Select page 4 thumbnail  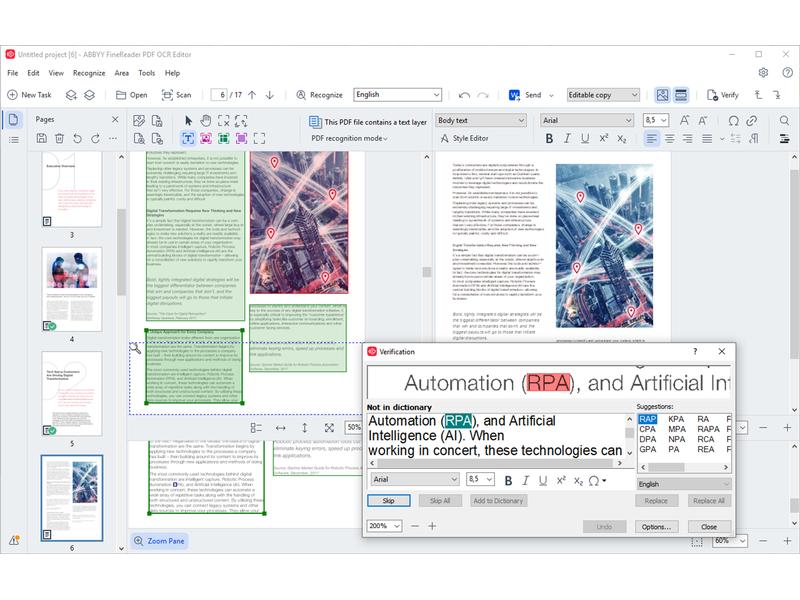(x=71, y=289)
